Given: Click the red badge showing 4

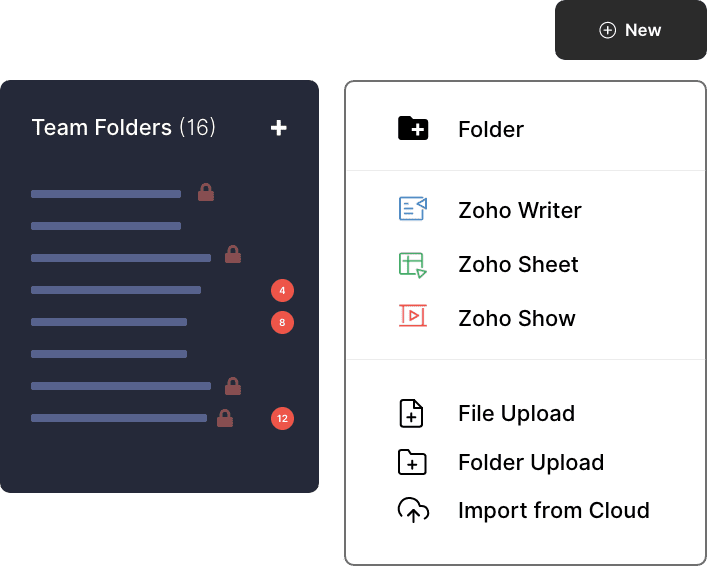Looking at the screenshot, I should pyautogui.click(x=282, y=290).
